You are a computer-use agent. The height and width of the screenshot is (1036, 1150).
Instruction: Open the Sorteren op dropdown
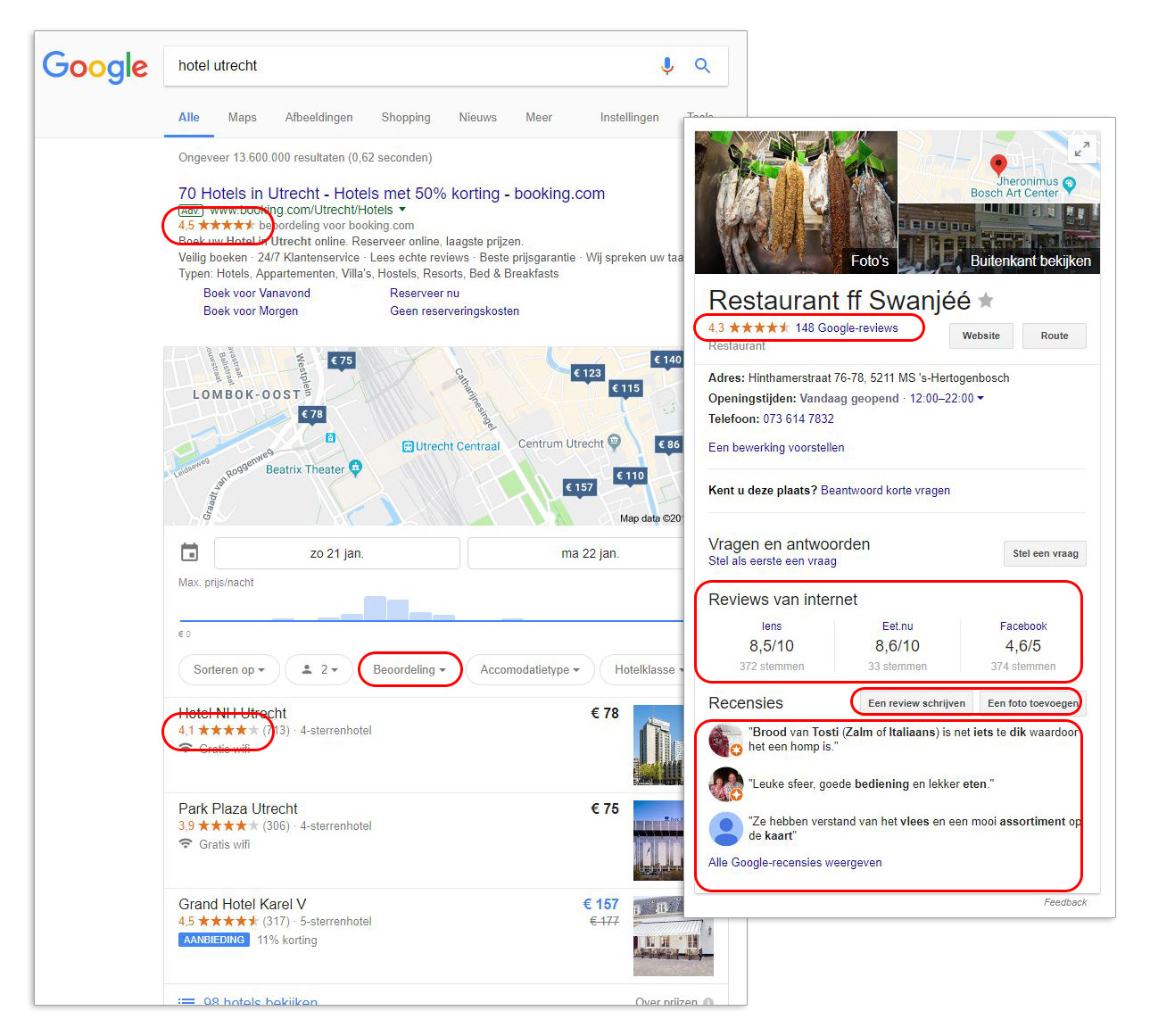pos(229,669)
